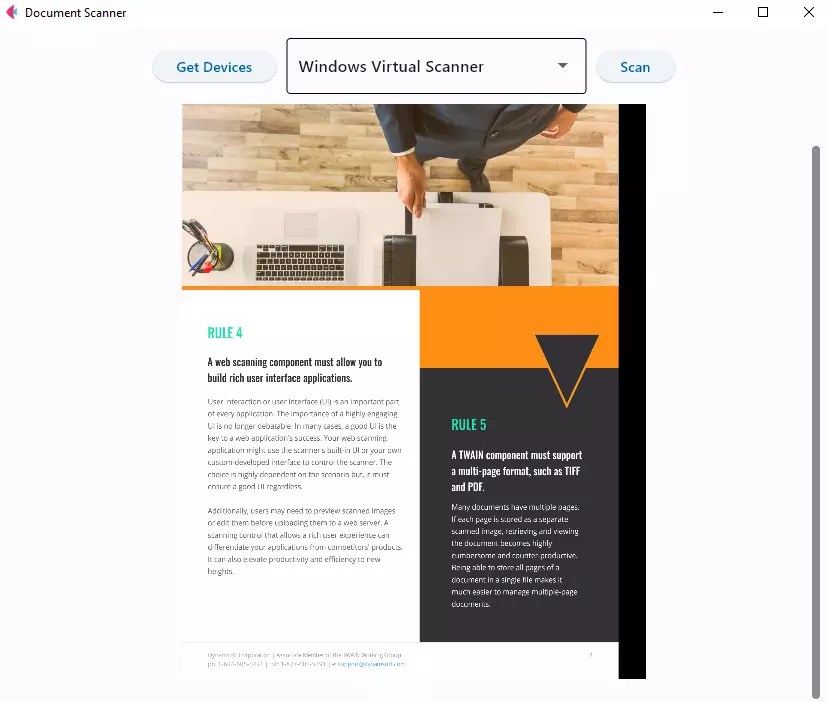Minimize the Document Scanner window
The image size is (828, 702).
718,12
